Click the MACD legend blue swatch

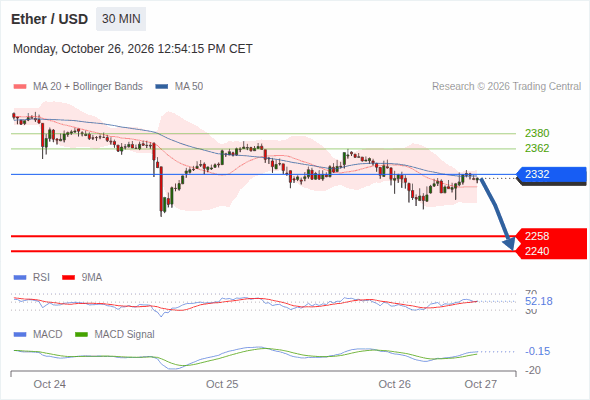click(20, 335)
